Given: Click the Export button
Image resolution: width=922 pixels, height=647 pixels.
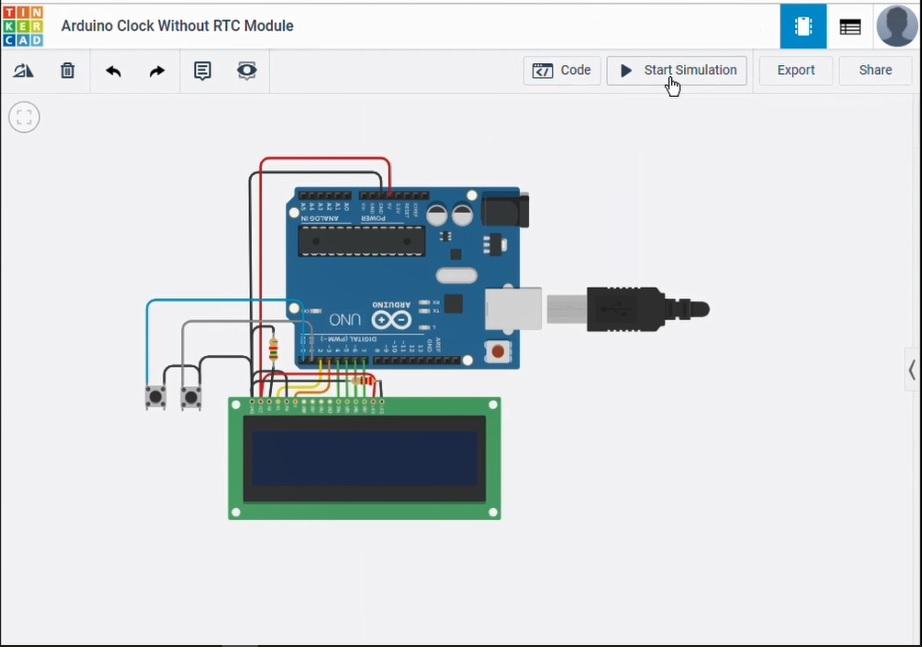Looking at the screenshot, I should pos(796,71).
